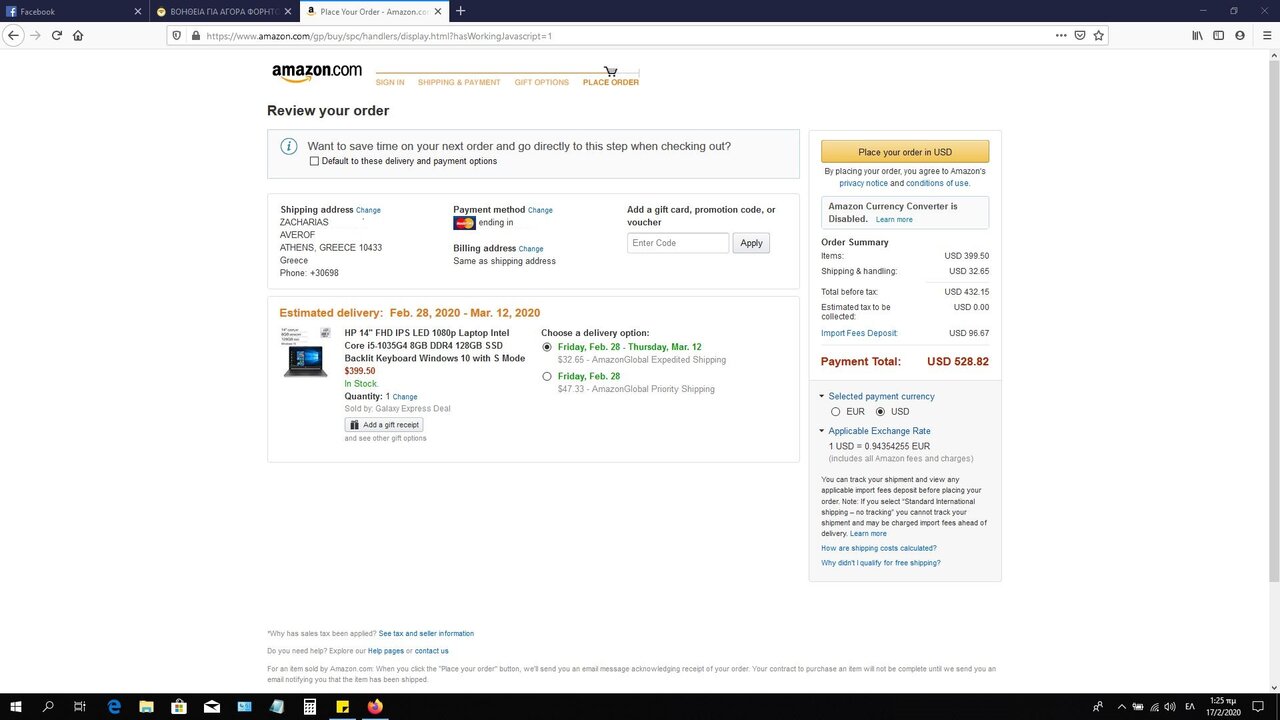Screen dimensions: 1280x720
Task: Open the page actions three-dots menu
Action: (1061, 35)
